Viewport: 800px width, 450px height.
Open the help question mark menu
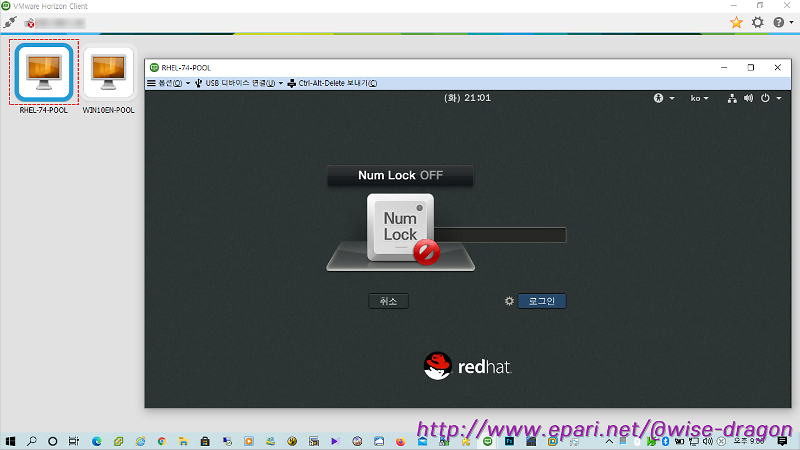(x=779, y=22)
